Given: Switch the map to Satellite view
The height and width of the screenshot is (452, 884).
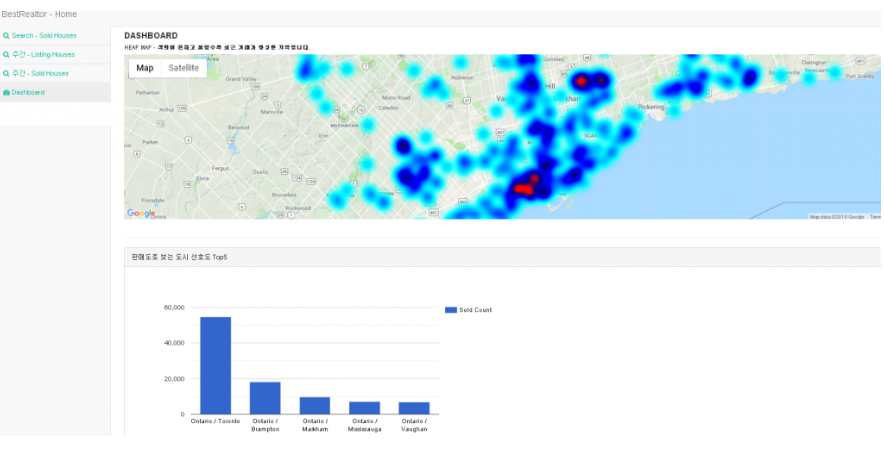Looking at the screenshot, I should [x=183, y=68].
